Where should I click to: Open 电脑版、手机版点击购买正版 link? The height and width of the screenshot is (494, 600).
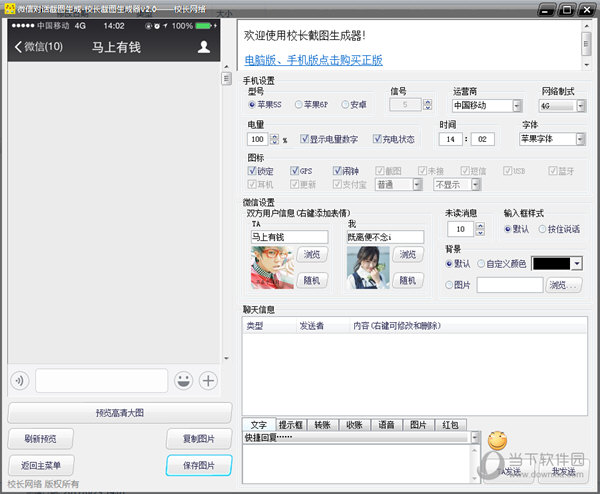point(313,60)
